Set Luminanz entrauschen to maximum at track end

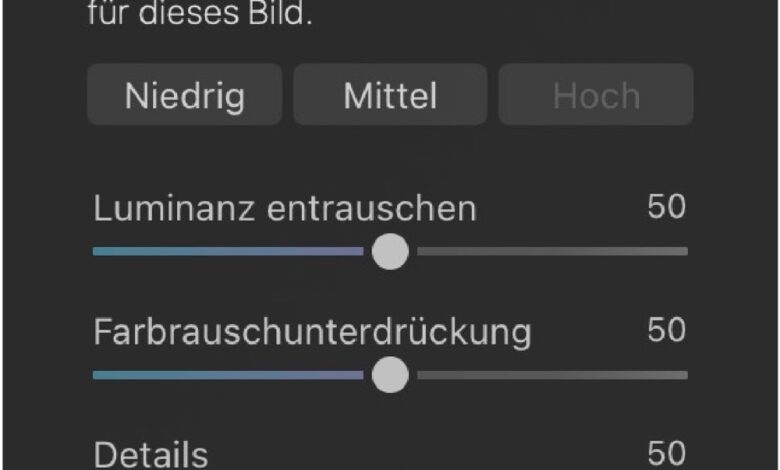[x=686, y=251]
